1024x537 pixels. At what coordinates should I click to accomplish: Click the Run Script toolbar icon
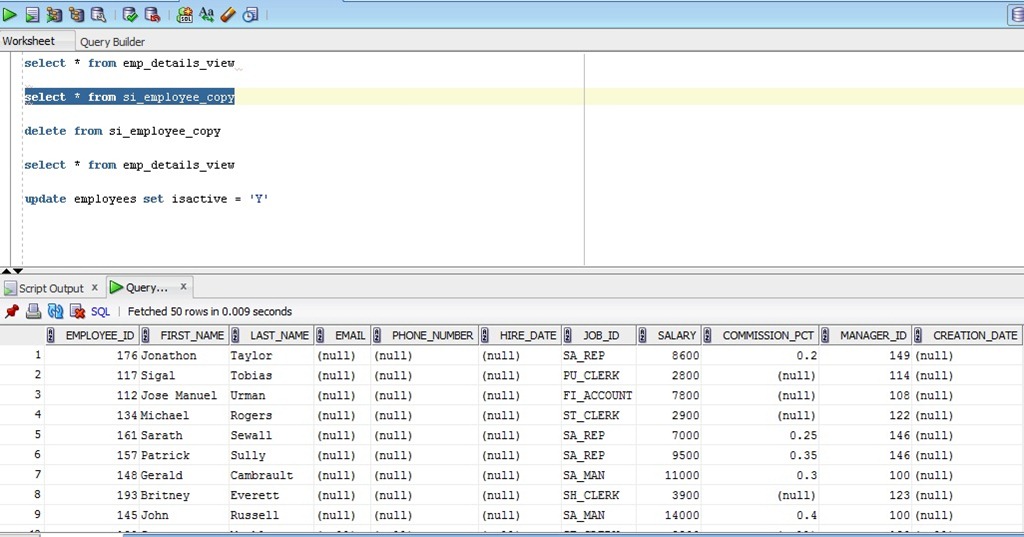[x=32, y=14]
